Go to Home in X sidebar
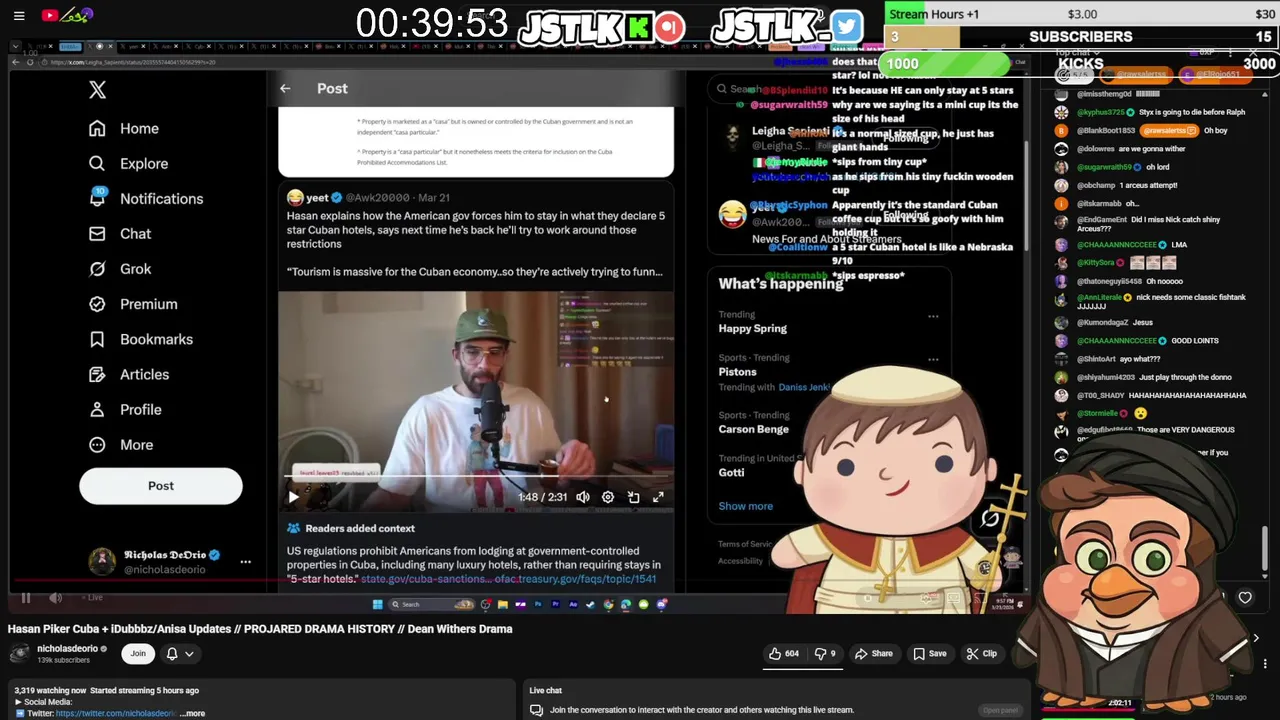 (124, 129)
